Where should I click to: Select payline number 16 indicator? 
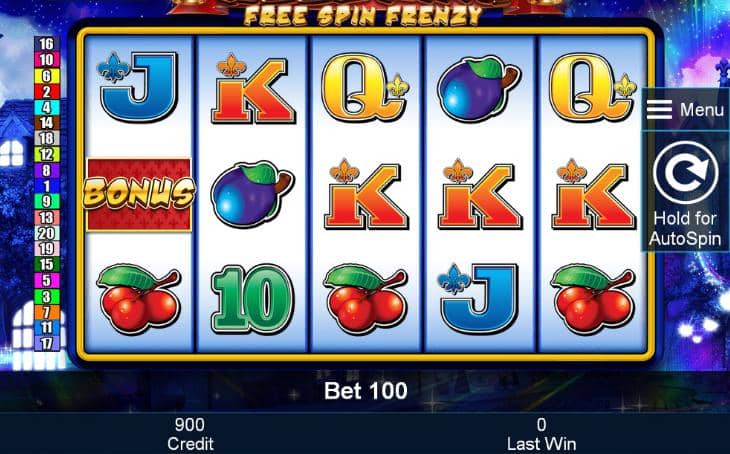pyautogui.click(x=47, y=44)
